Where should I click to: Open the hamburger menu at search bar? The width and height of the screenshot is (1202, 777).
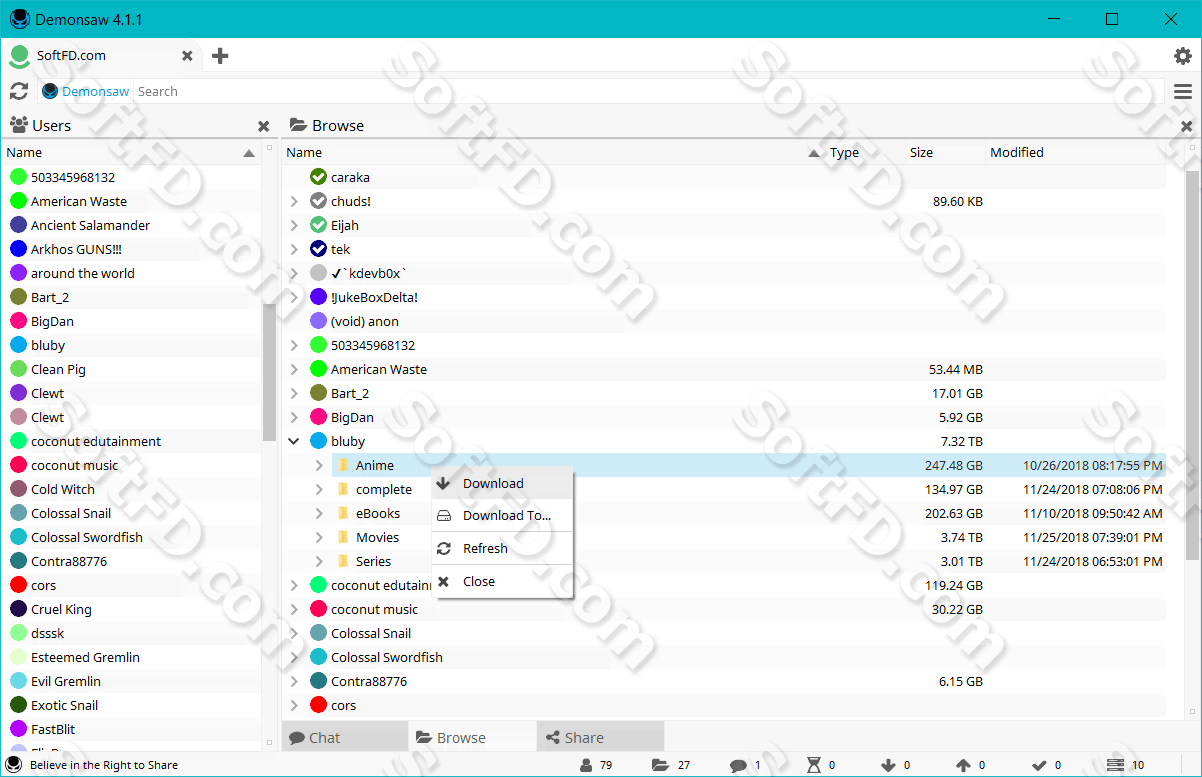(x=1182, y=92)
